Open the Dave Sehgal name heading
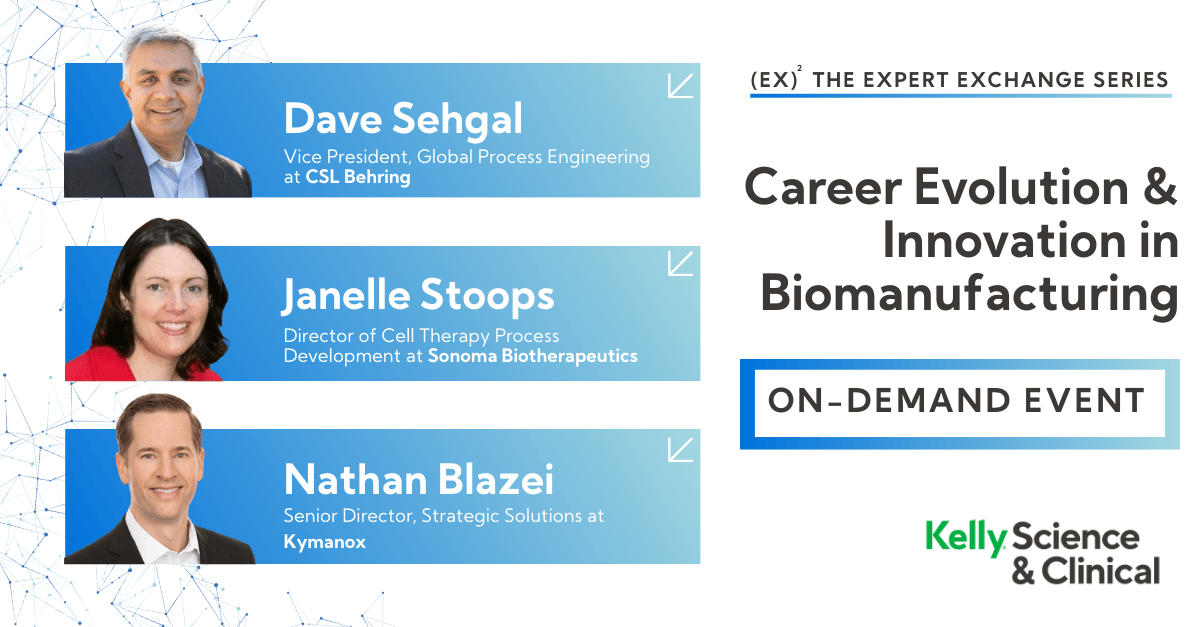Viewport: 1200px width, 627px height. pos(403,119)
